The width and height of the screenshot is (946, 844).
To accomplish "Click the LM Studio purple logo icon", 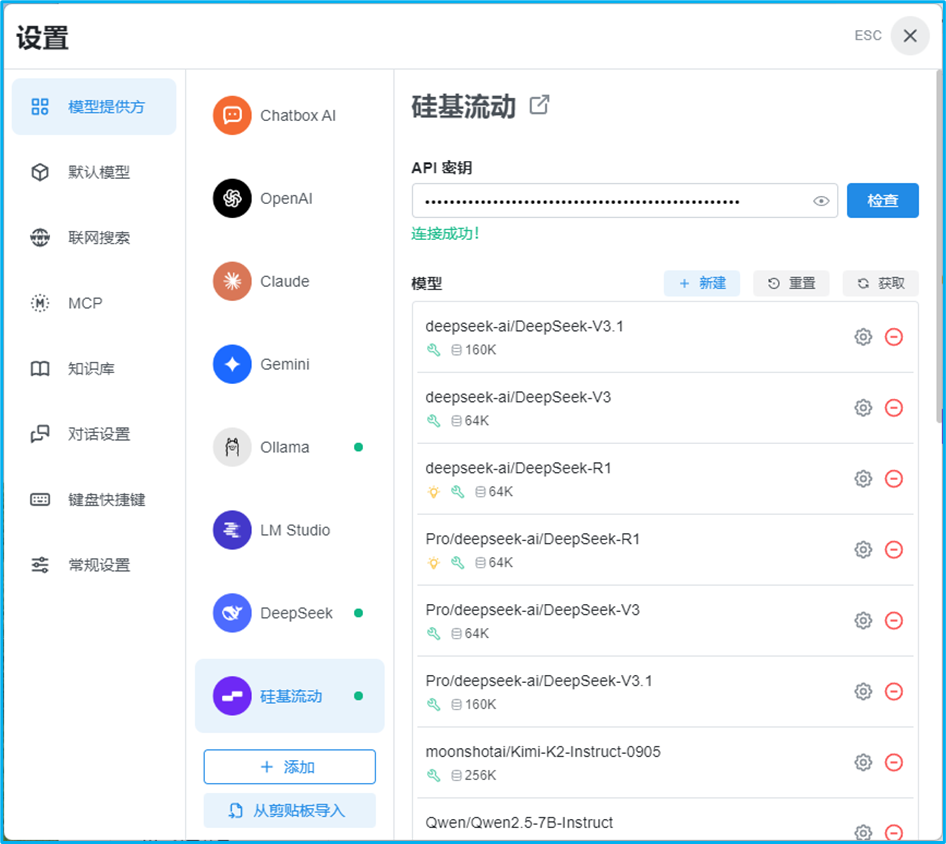I will (232, 530).
